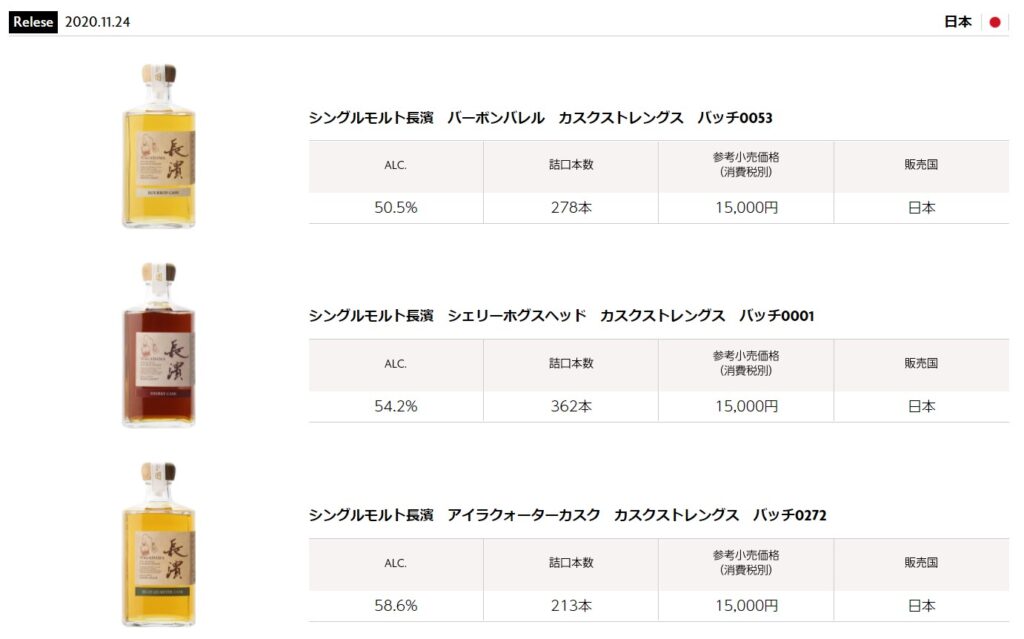
Task: Open the Bourbon Barrel bottle thumbnail
Action: click(x=159, y=146)
